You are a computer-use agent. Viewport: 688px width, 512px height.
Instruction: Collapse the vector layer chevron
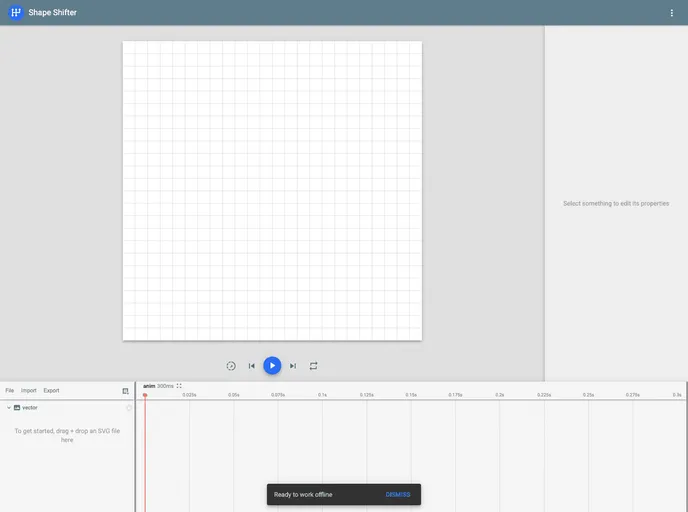pos(9,408)
